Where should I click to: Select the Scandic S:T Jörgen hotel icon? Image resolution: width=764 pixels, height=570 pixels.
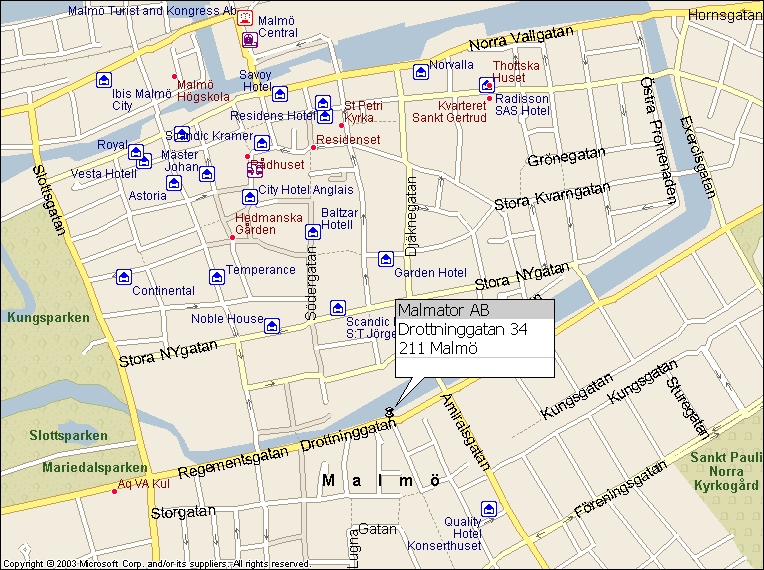[338, 308]
